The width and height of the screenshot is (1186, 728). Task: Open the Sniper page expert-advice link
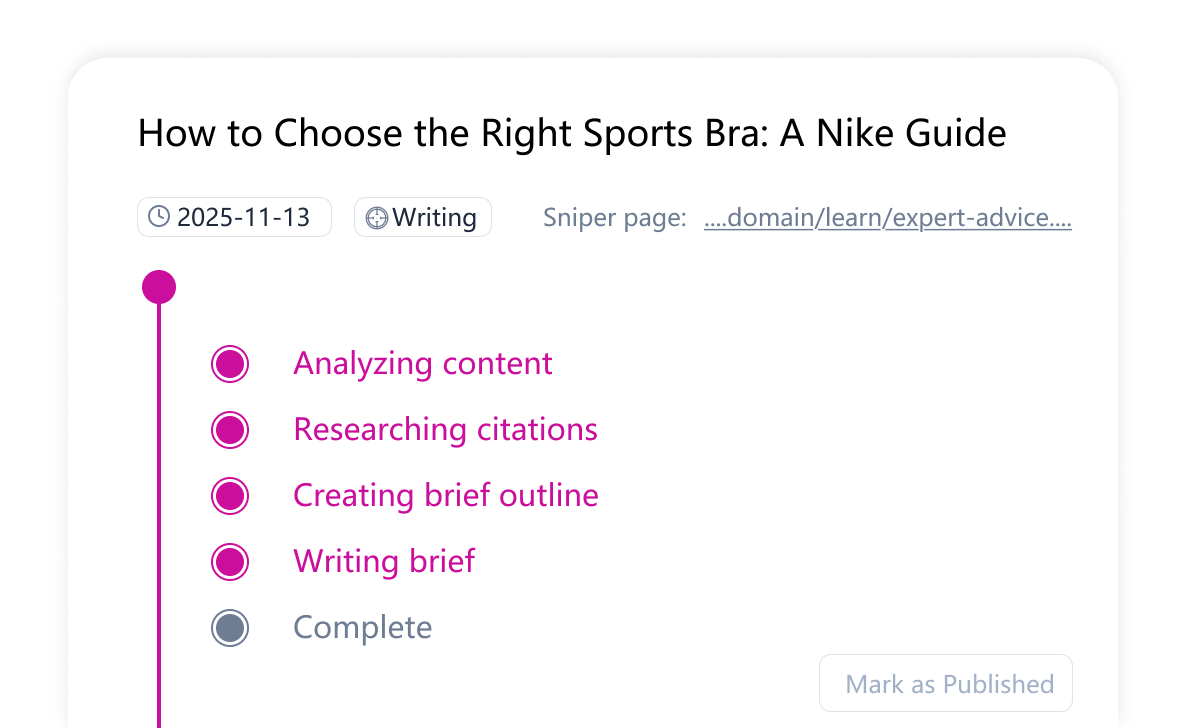pos(887,218)
